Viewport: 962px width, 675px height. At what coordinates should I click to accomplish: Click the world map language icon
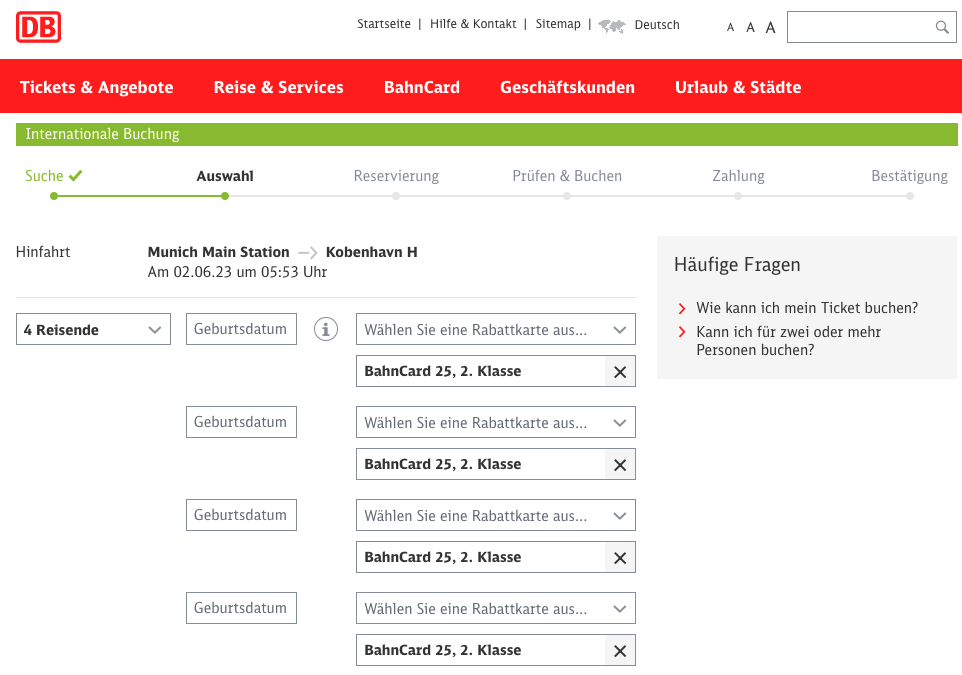[612, 26]
